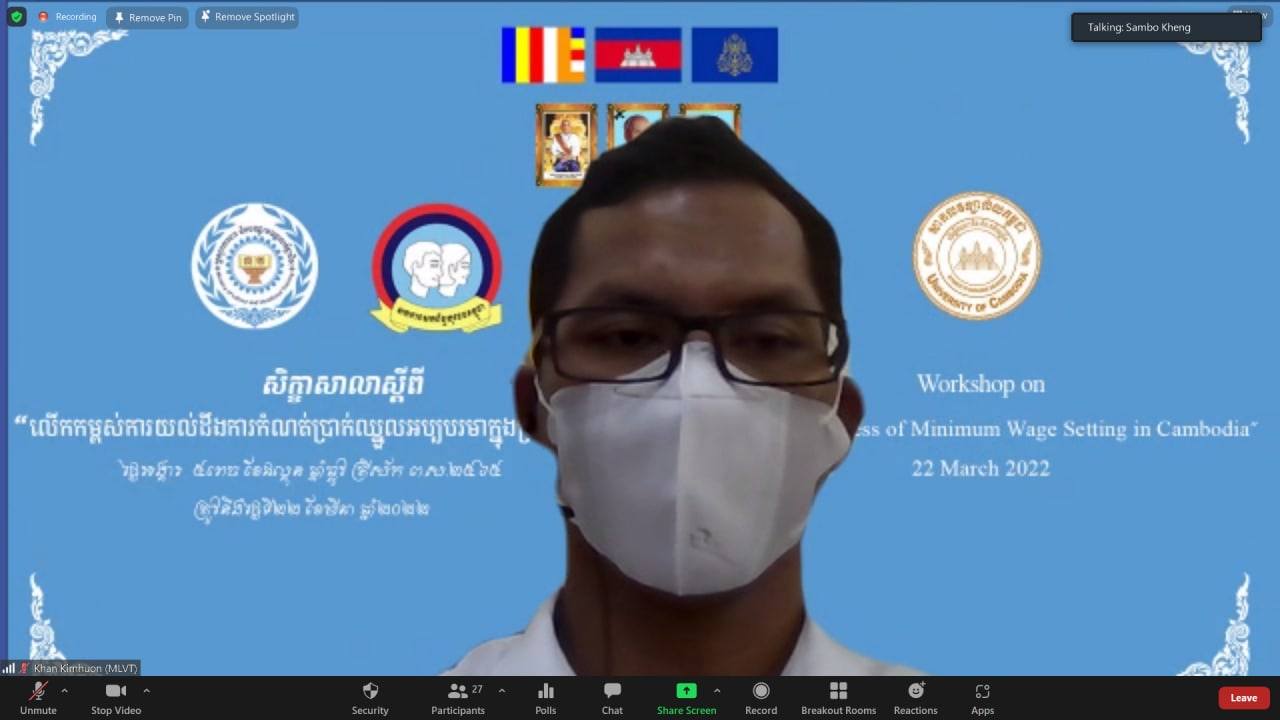Click the green encryption shield icon
The height and width of the screenshot is (720, 1280).
point(16,17)
